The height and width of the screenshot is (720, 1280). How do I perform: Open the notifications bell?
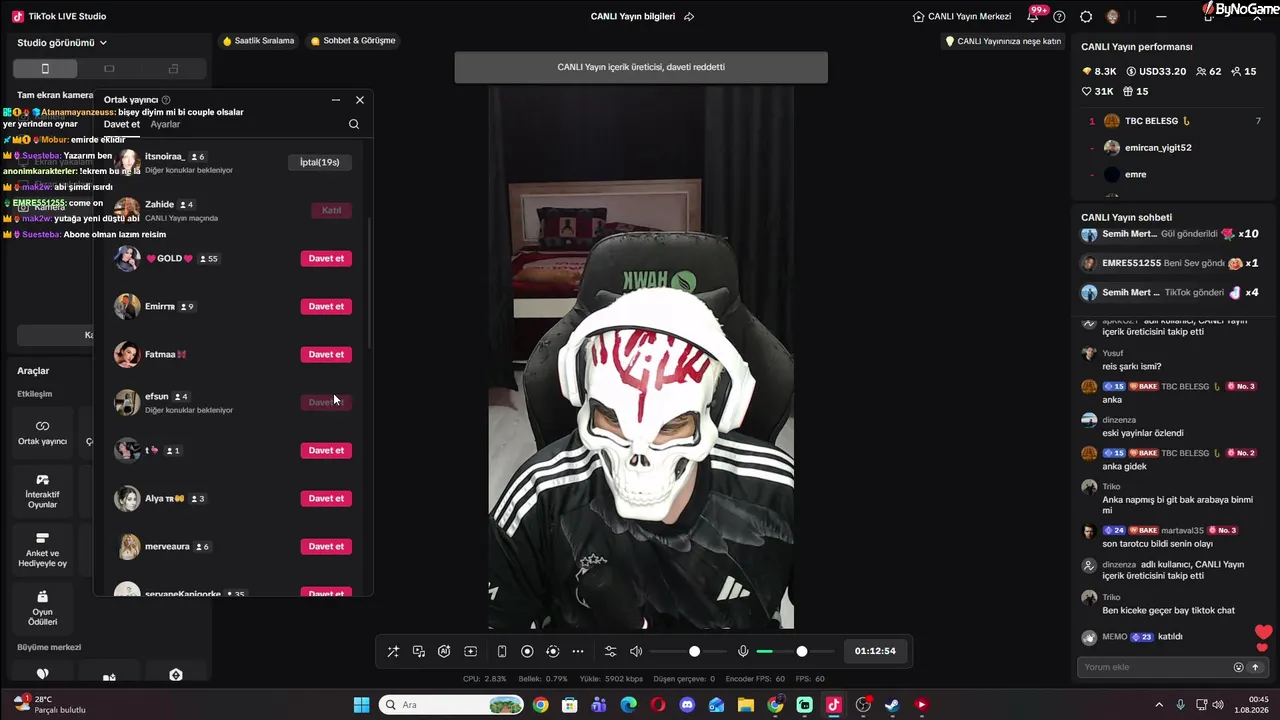pyautogui.click(x=1033, y=16)
